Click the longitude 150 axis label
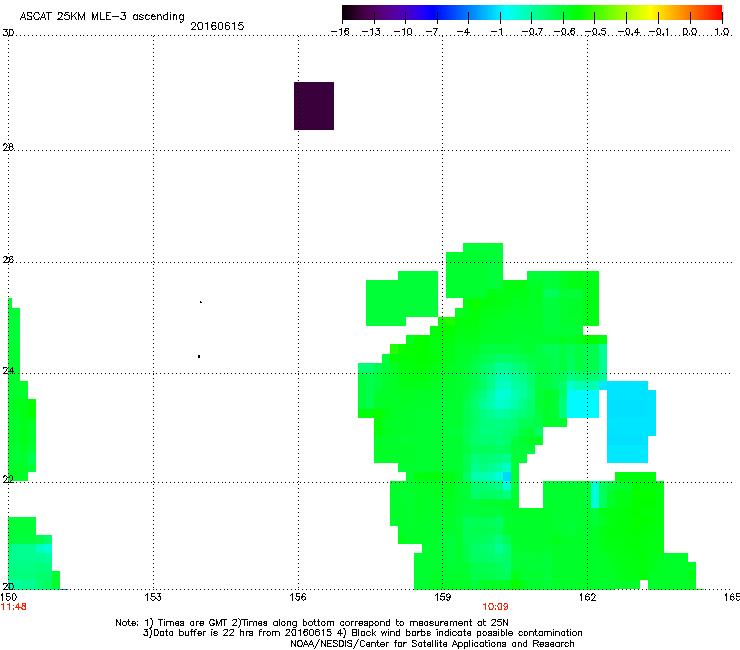Screen dimensions: 740x650 8,597
